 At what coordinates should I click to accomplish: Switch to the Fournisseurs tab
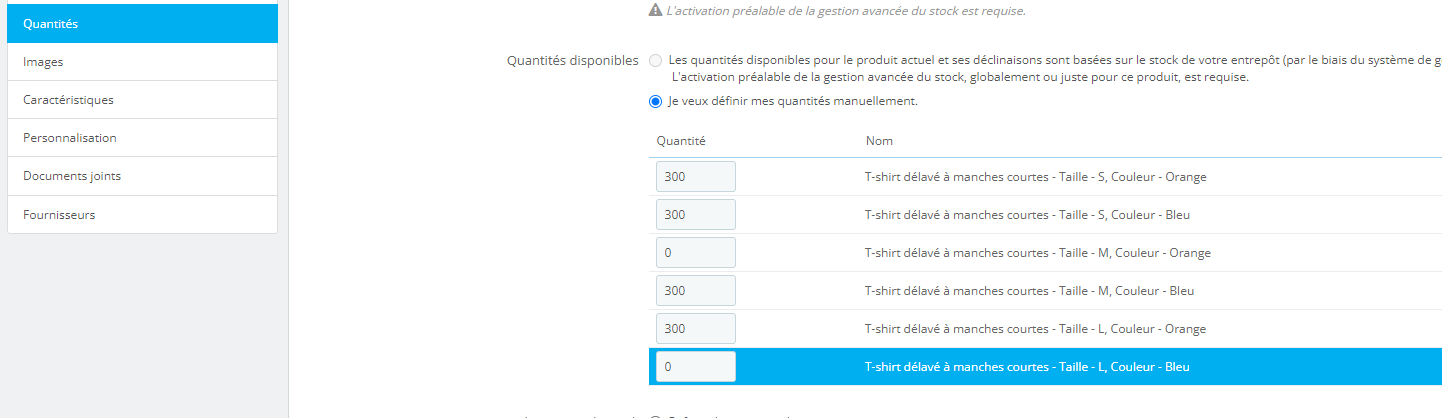point(142,214)
